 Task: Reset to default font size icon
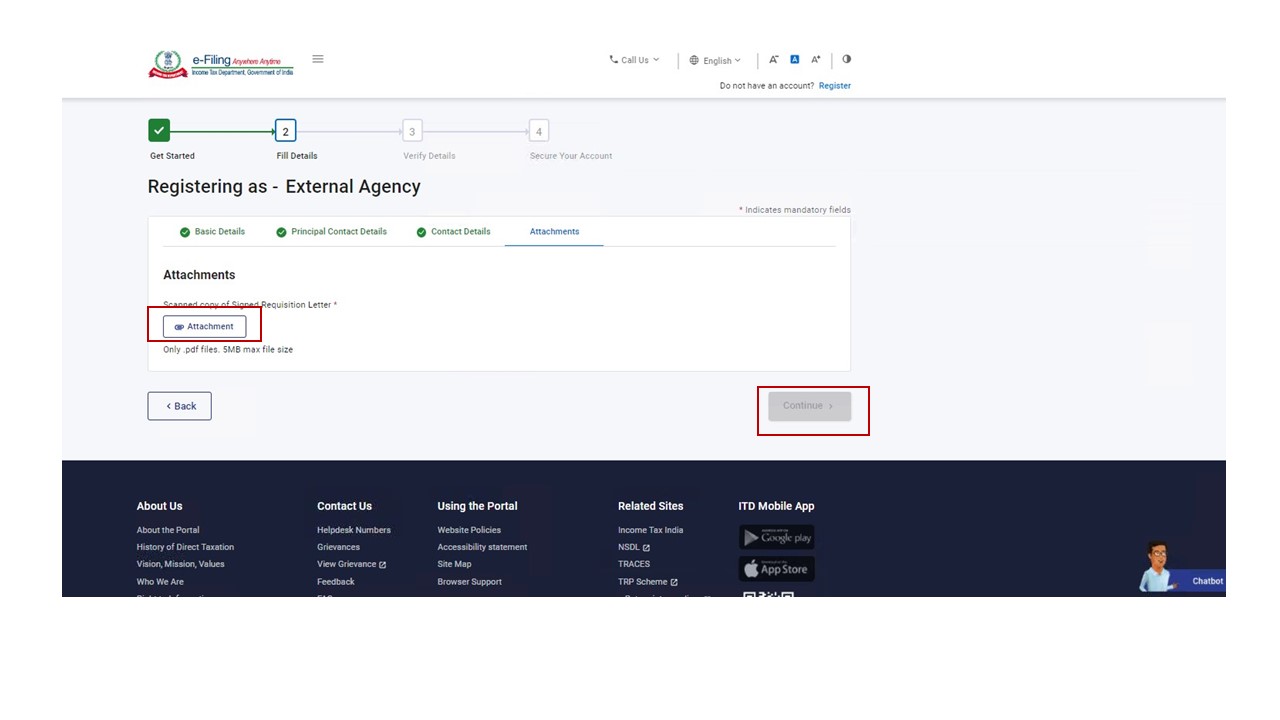(795, 60)
